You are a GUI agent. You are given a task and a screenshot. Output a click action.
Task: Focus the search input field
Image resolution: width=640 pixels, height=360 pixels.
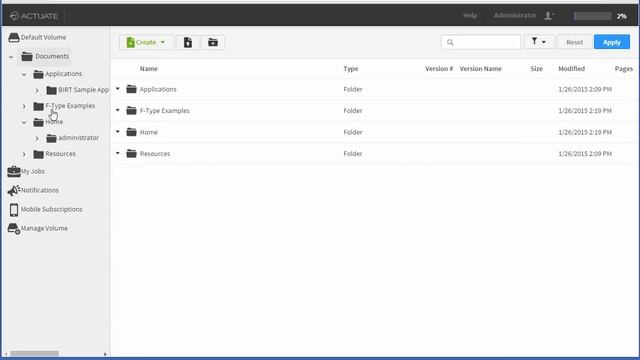[481, 42]
